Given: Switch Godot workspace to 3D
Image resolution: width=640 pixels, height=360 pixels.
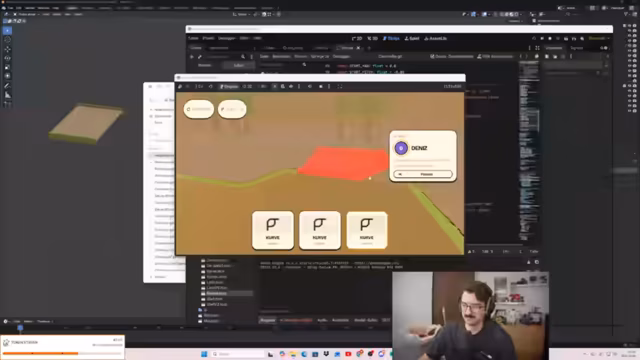Looking at the screenshot, I should point(372,38).
